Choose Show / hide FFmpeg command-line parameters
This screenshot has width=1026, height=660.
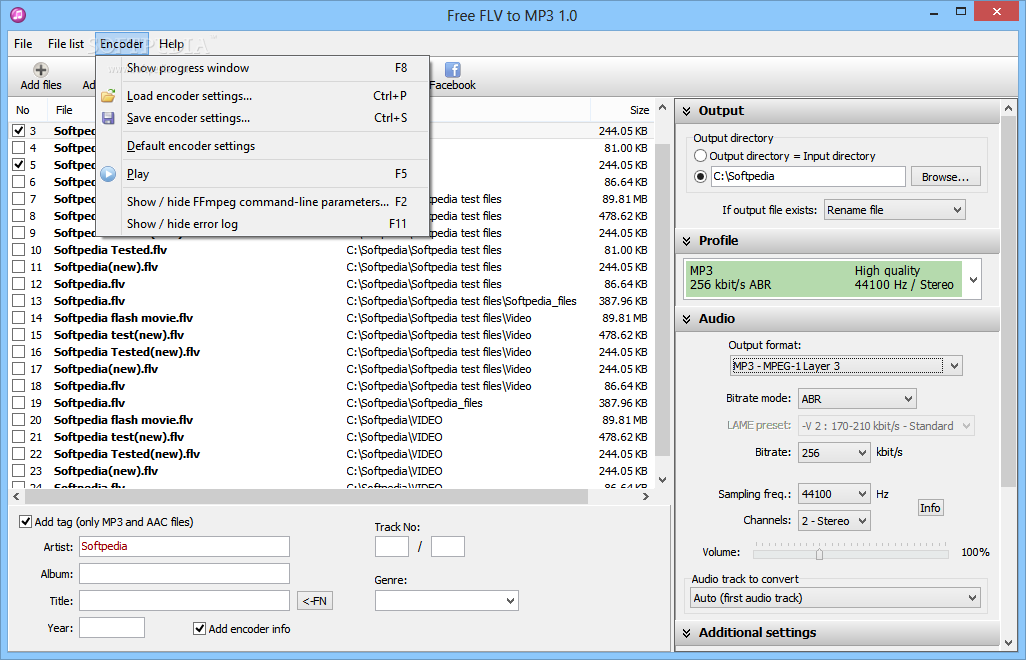click(262, 202)
